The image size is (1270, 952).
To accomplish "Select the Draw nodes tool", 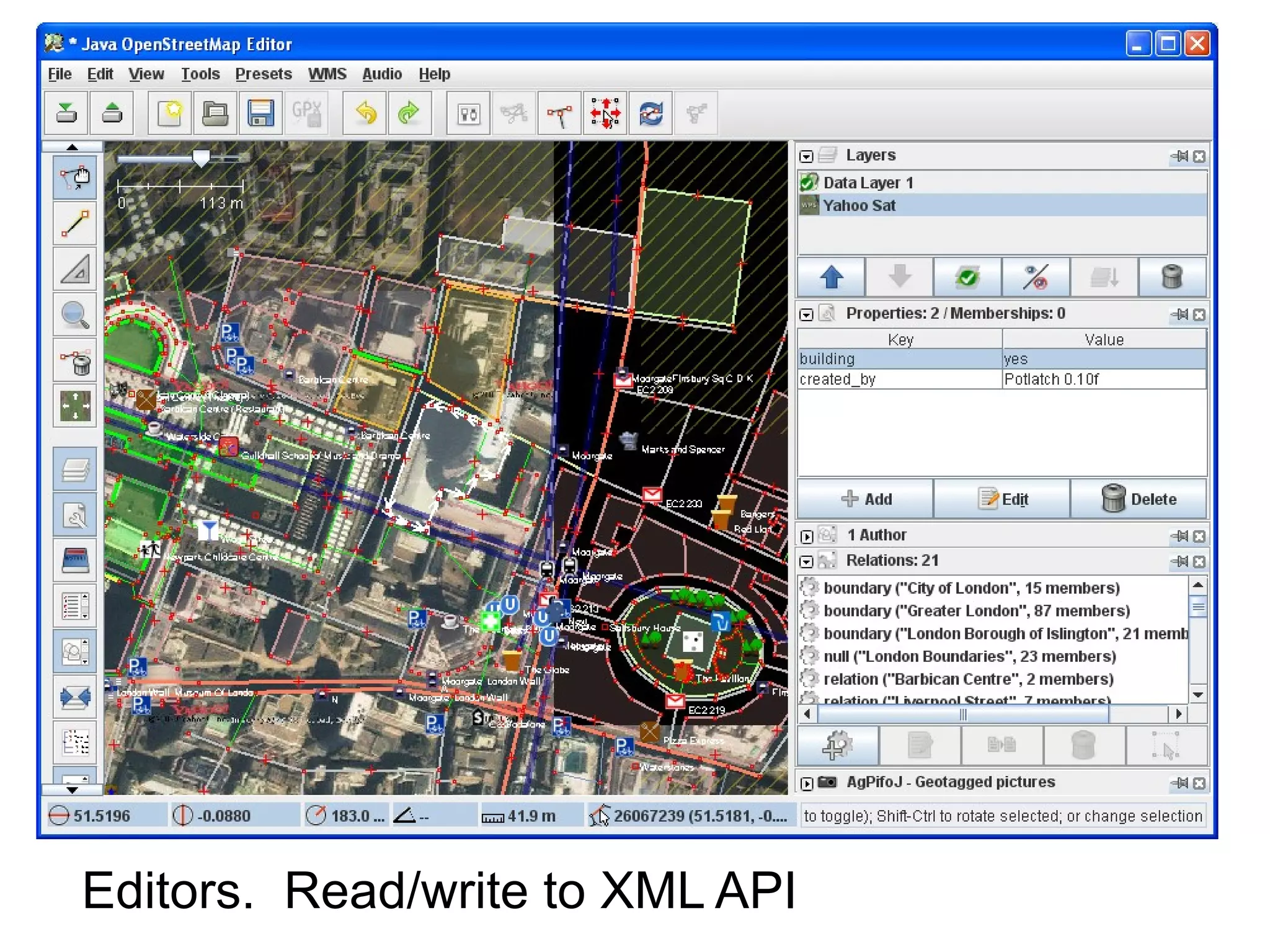I will click(75, 224).
